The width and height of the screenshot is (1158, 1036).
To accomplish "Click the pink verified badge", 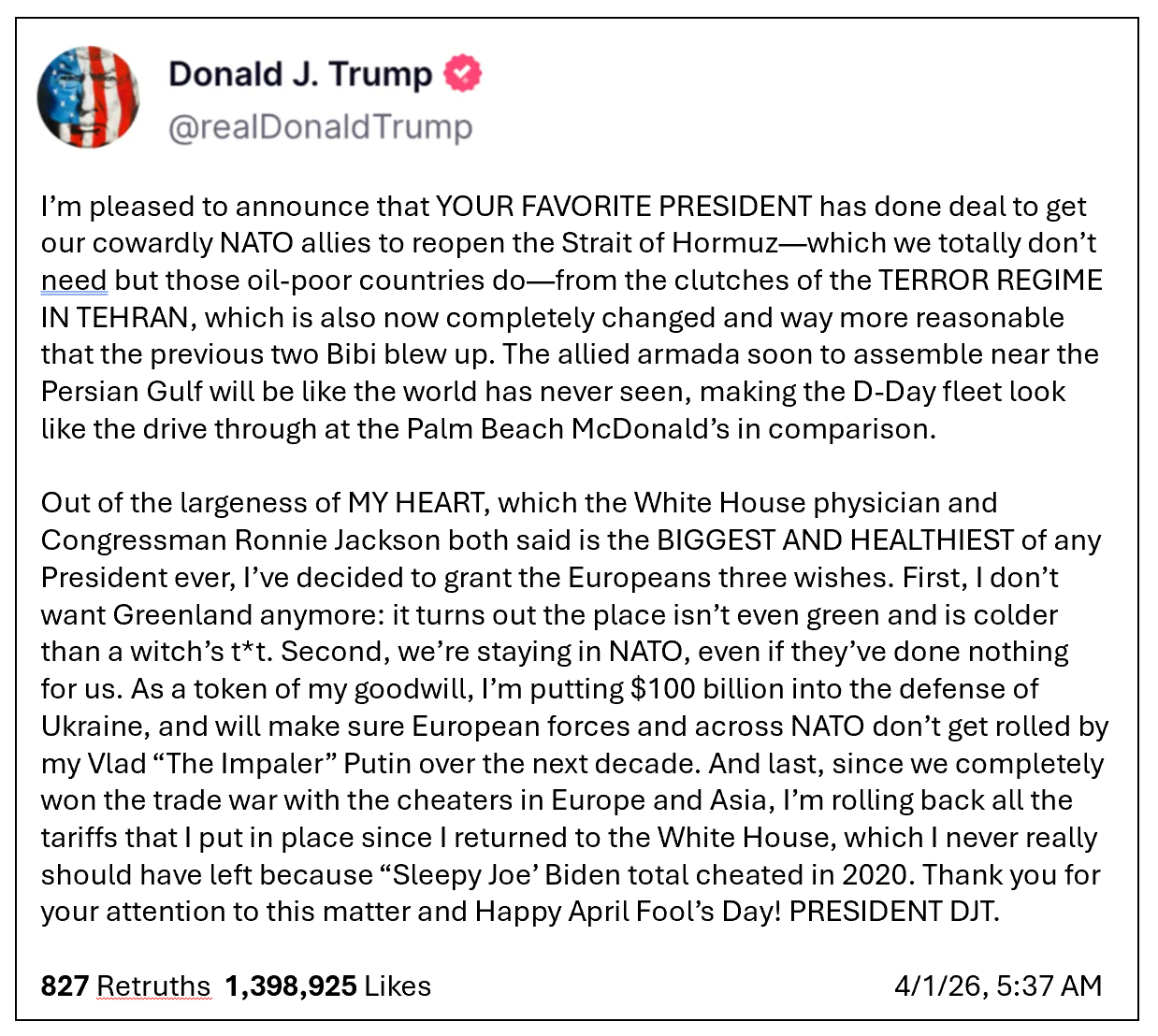I will (462, 73).
